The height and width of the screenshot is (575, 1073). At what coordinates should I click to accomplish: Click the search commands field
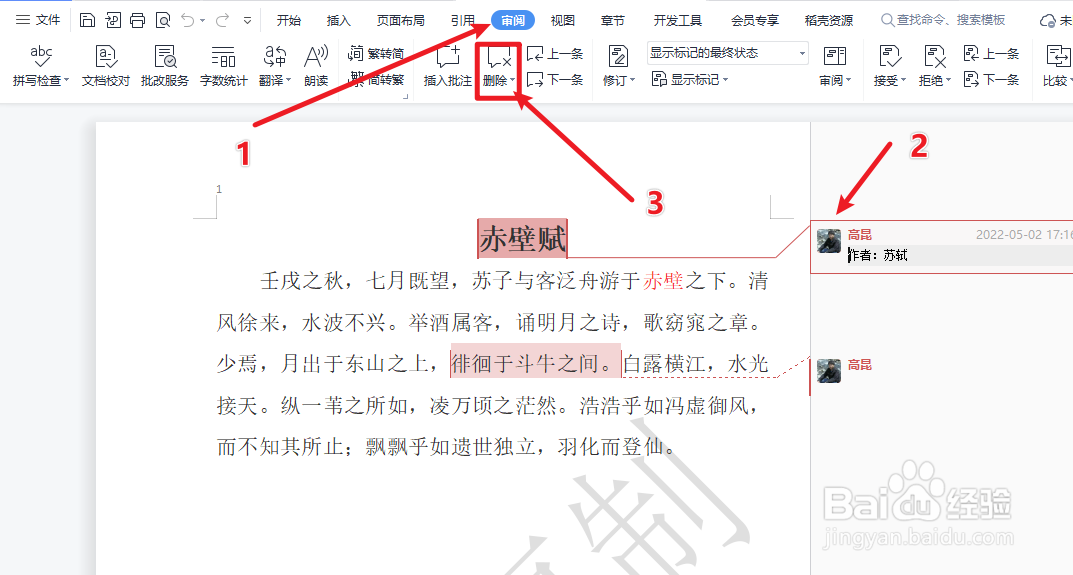[x=944, y=21]
